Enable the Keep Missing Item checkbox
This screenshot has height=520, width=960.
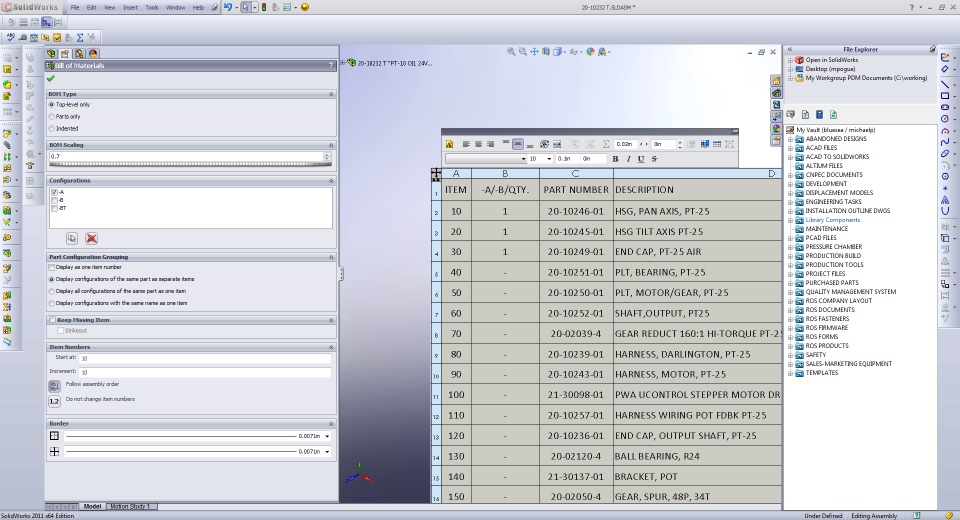point(52,320)
